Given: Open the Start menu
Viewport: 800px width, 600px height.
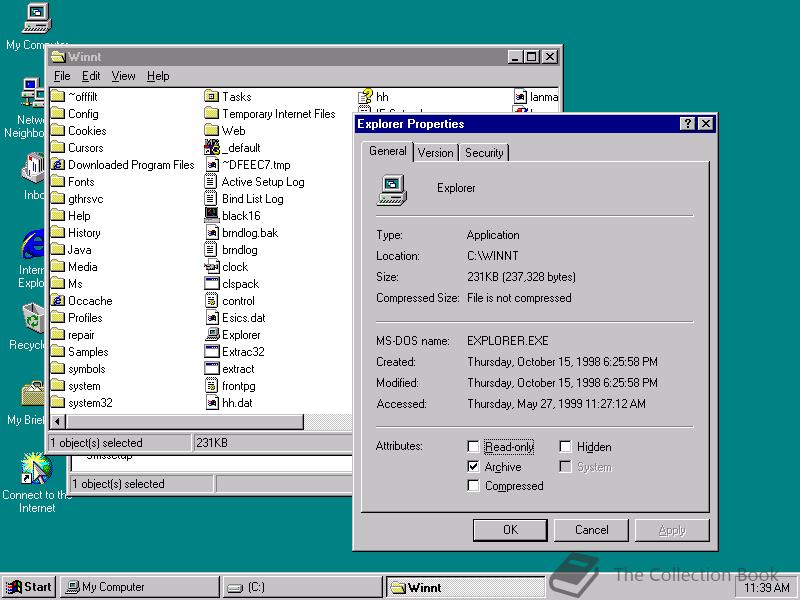Looking at the screenshot, I should 29,587.
